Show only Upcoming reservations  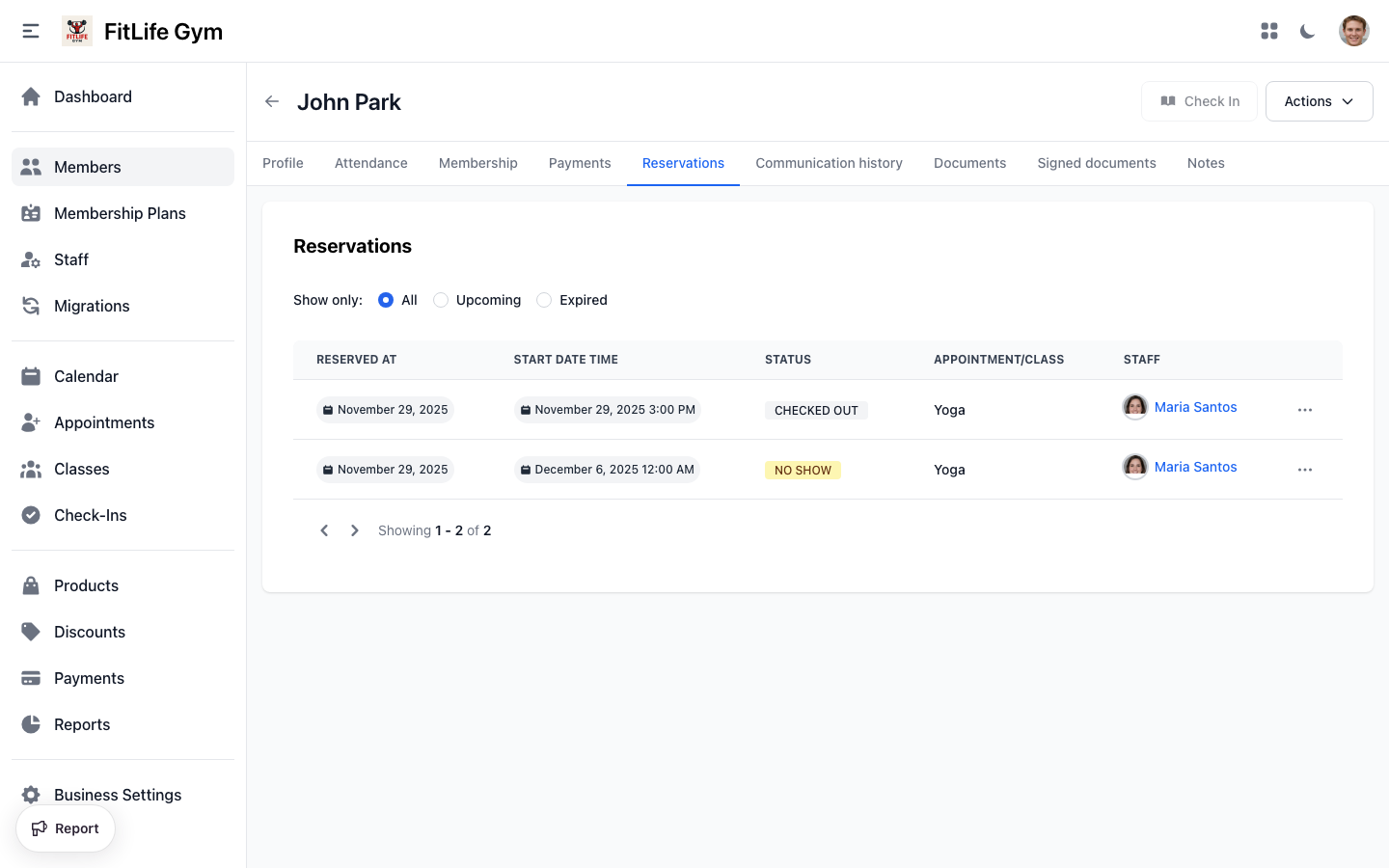tap(441, 300)
